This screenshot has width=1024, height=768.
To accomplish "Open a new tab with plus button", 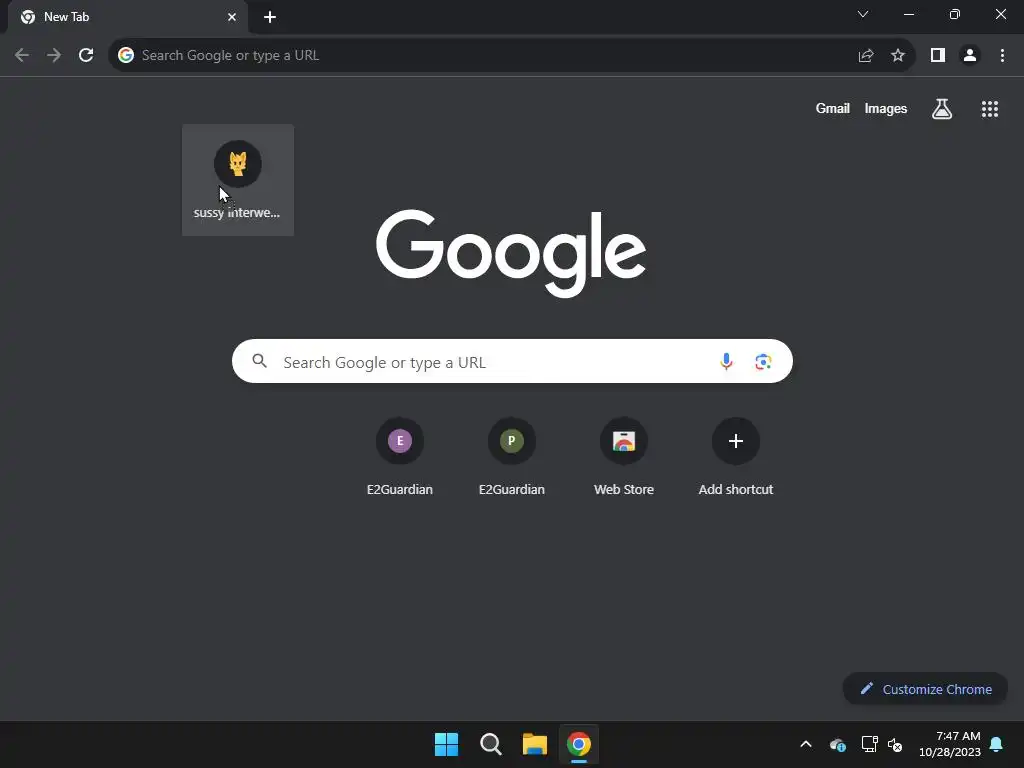I will coord(270,17).
